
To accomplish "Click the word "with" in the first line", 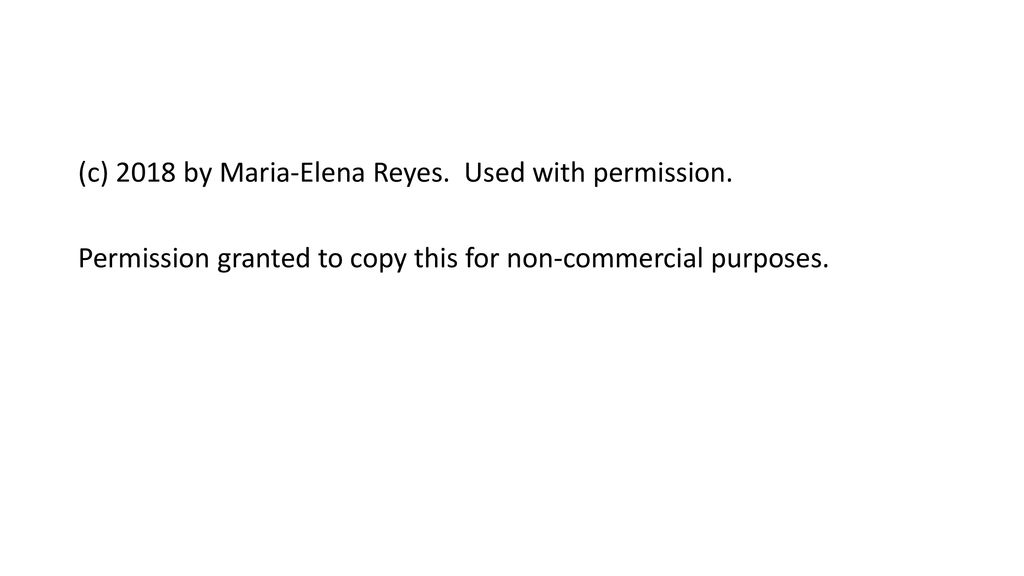I will pos(558,173).
